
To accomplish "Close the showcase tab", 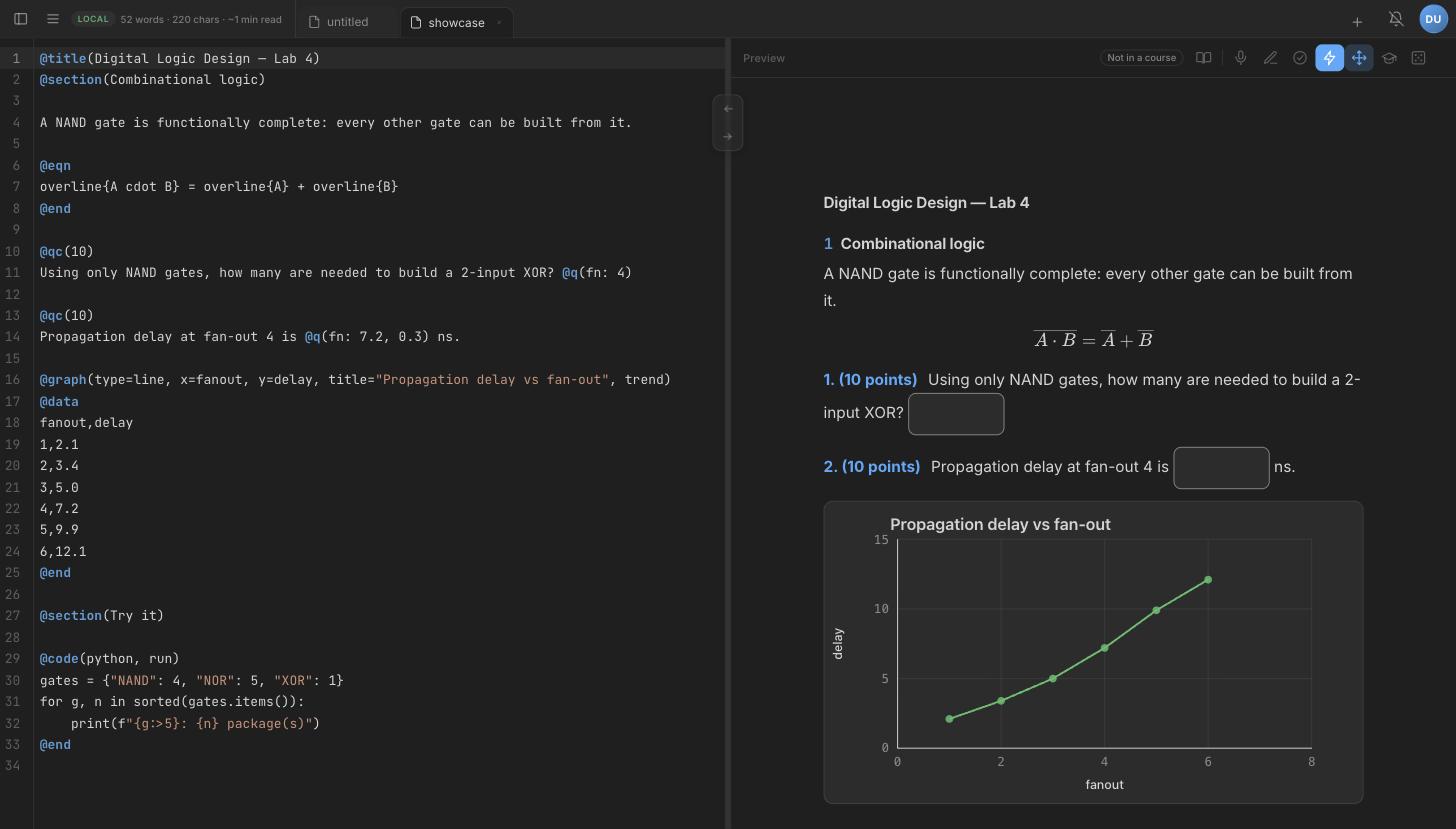I will pyautogui.click(x=499, y=22).
